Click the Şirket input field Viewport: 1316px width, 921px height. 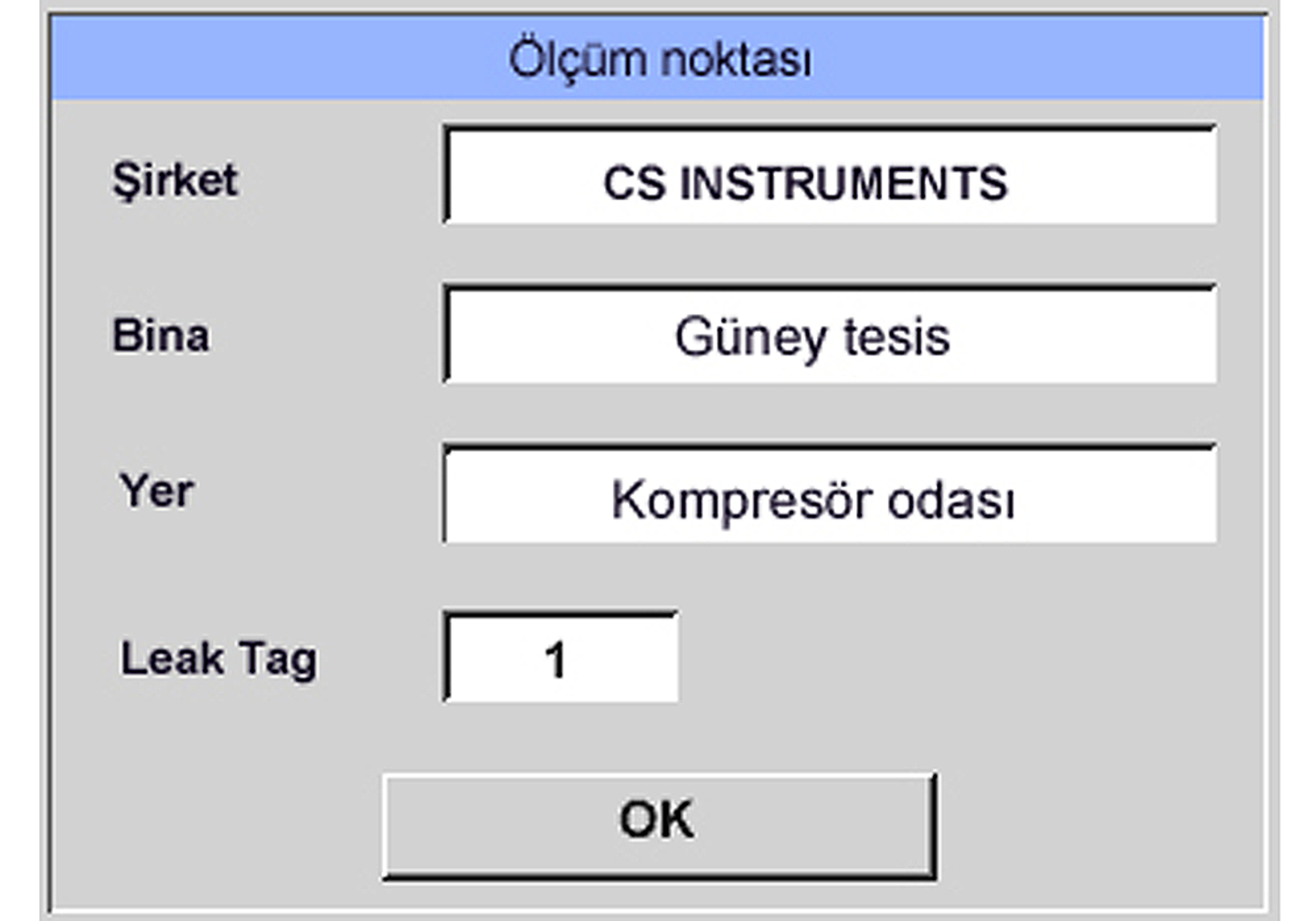click(x=830, y=175)
